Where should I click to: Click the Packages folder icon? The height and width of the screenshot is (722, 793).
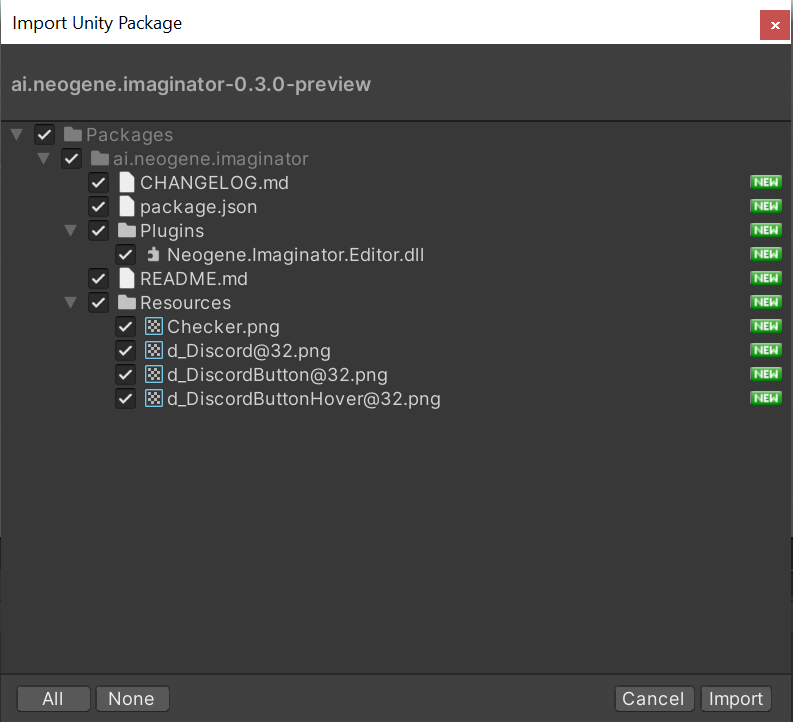coord(73,134)
